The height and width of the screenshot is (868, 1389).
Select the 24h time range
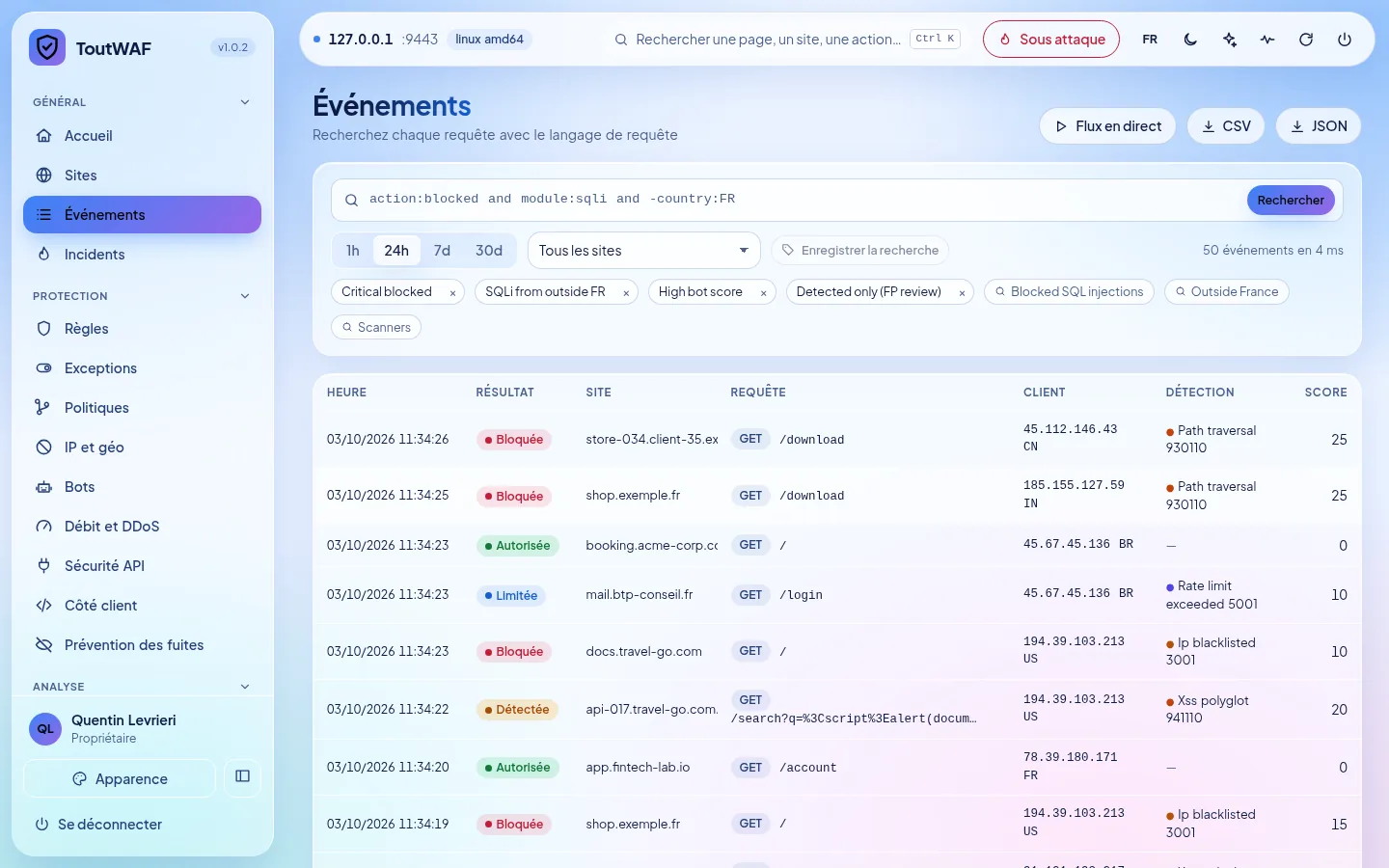point(396,251)
